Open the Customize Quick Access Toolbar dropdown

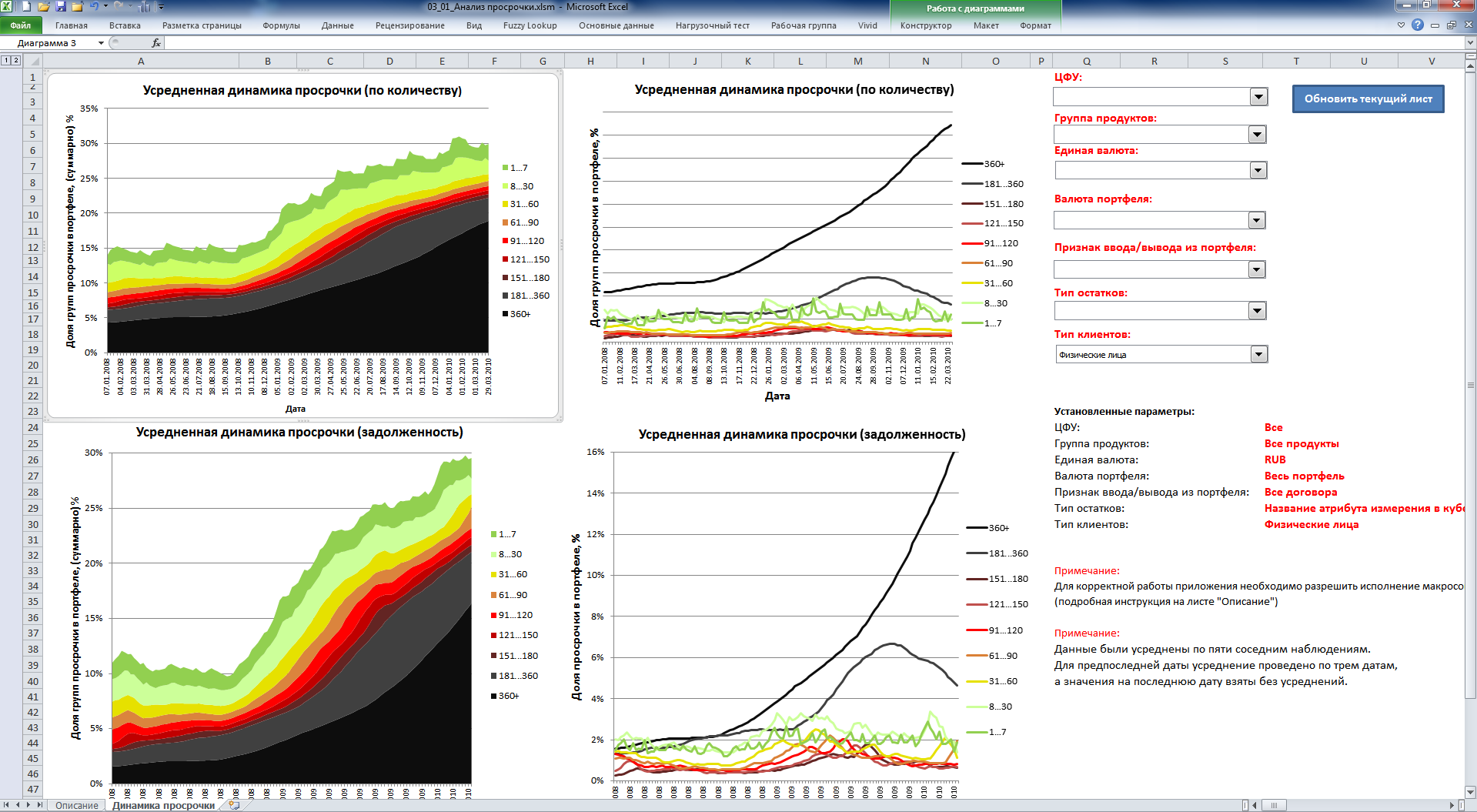tap(161, 6)
